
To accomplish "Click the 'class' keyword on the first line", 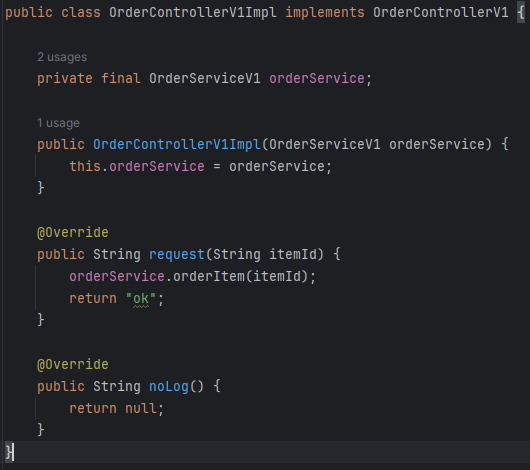I will [x=81, y=13].
